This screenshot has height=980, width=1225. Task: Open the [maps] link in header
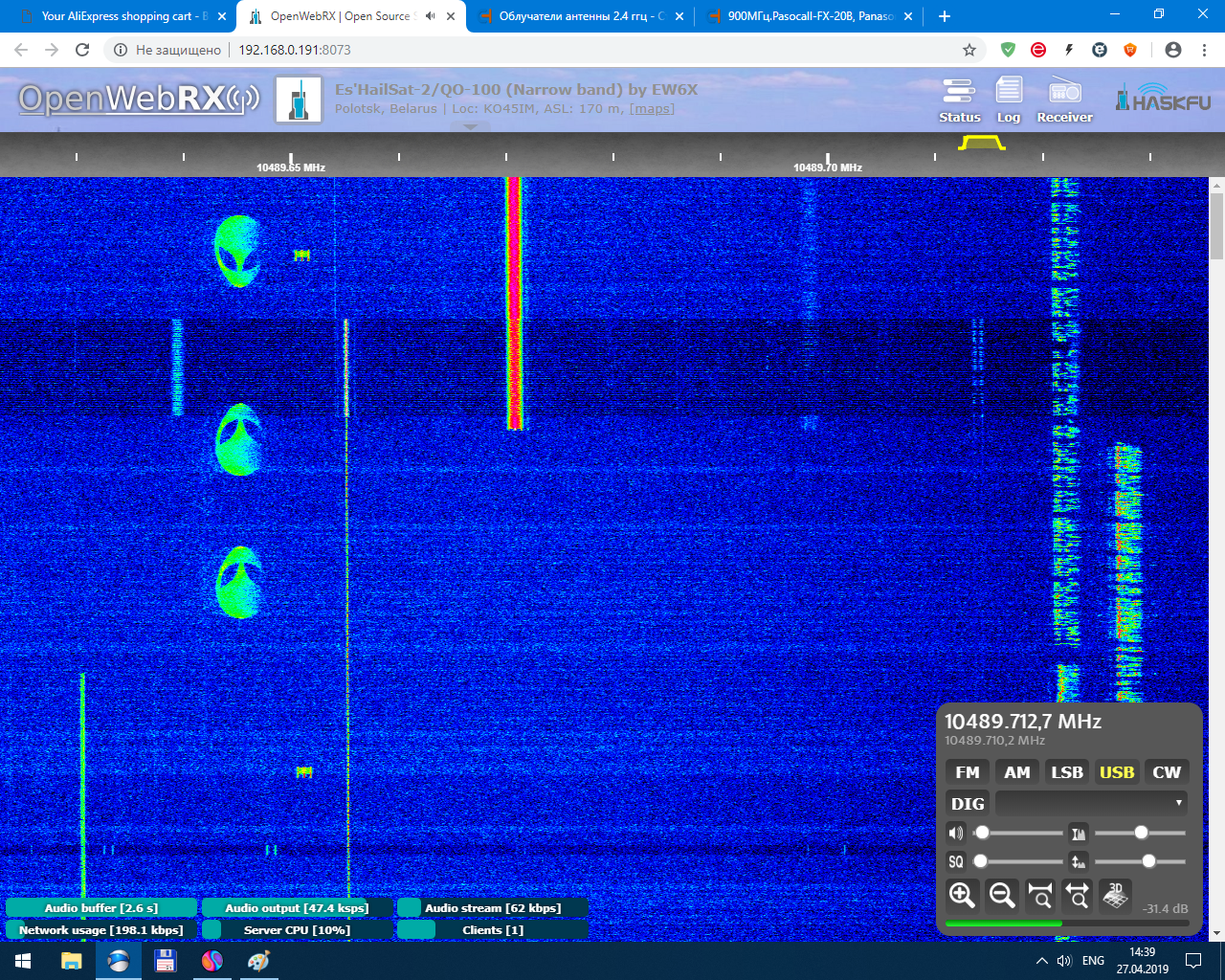pyautogui.click(x=652, y=109)
